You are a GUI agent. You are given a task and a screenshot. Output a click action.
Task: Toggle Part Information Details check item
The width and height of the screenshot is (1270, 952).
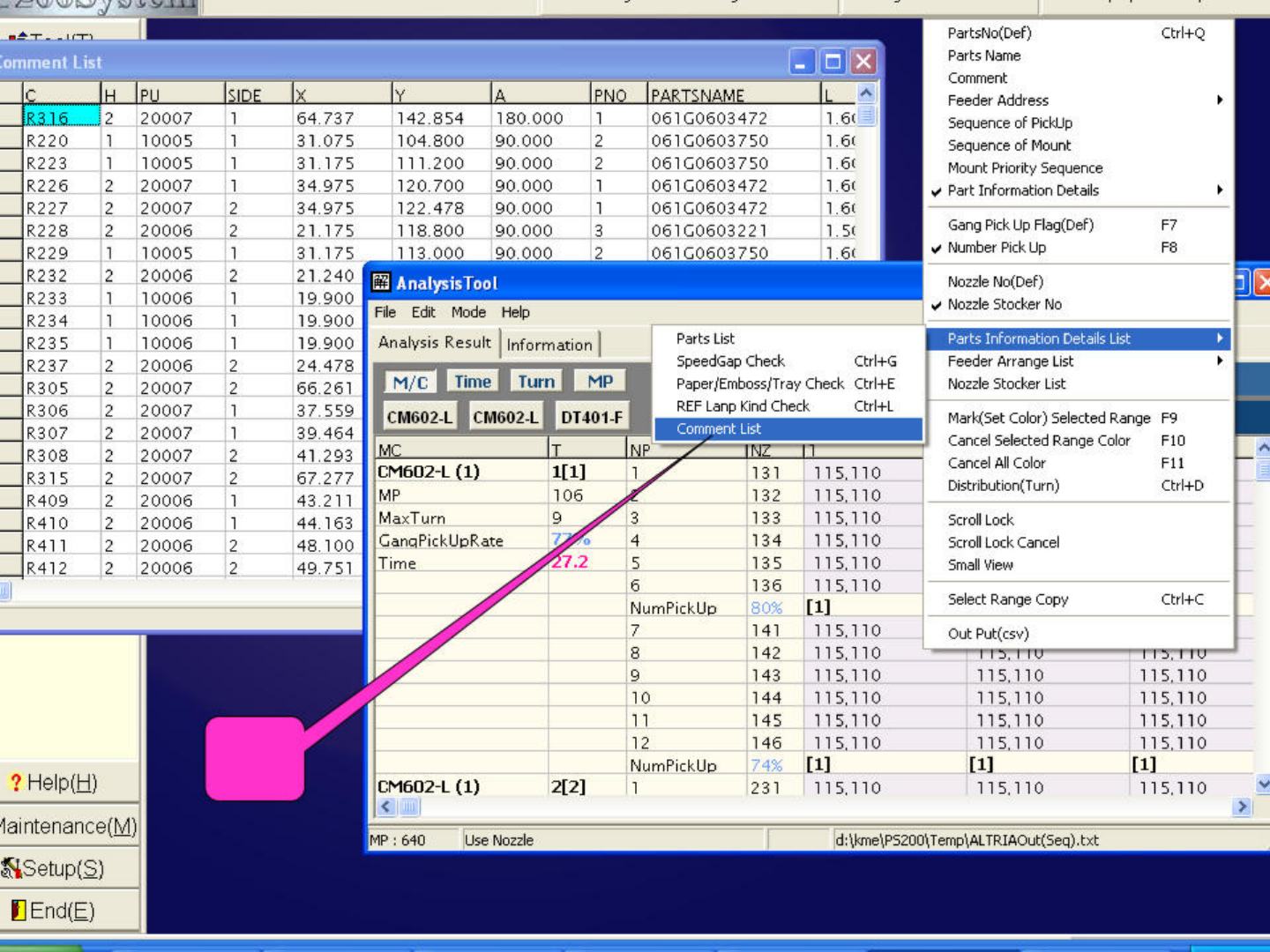[1022, 190]
